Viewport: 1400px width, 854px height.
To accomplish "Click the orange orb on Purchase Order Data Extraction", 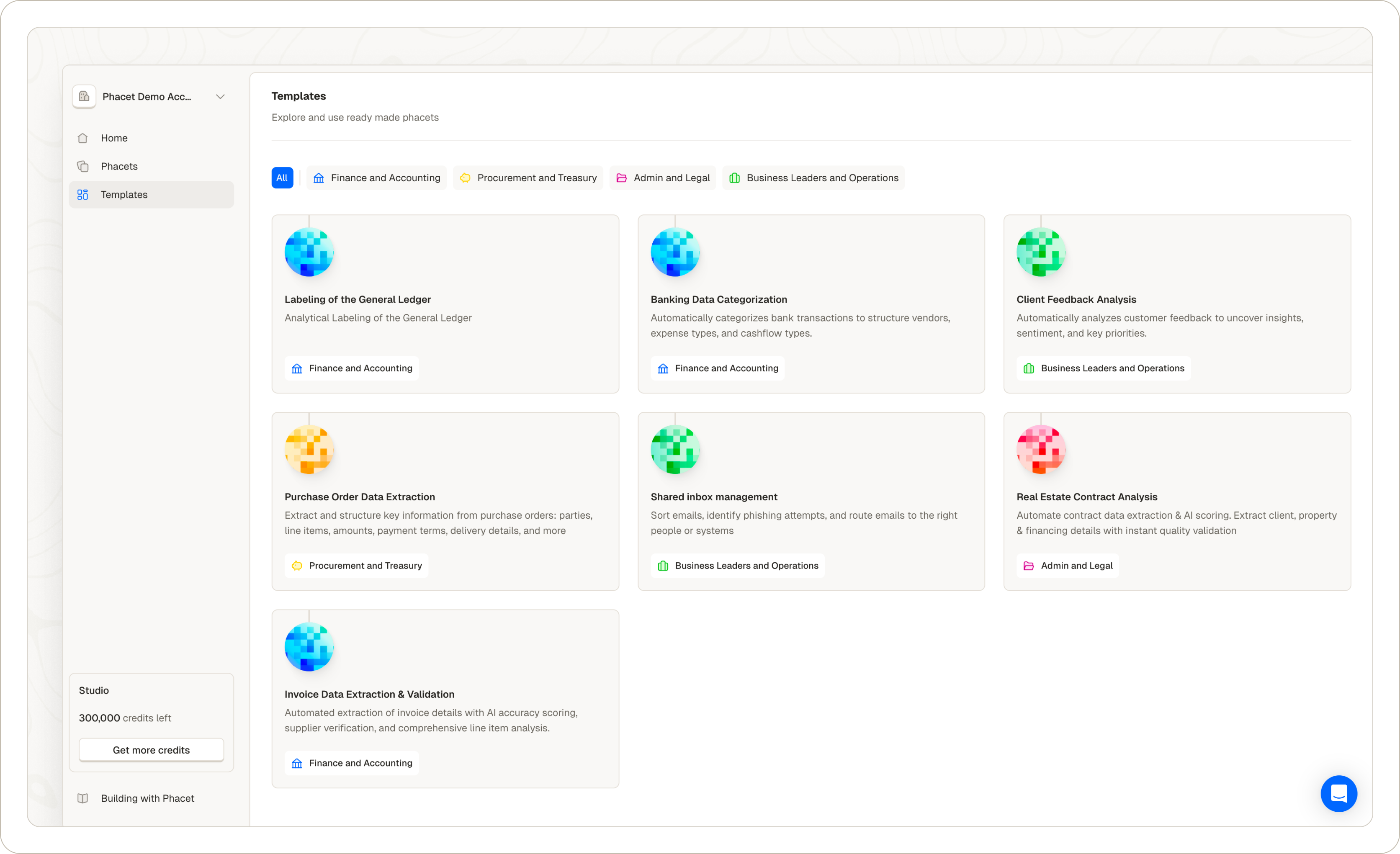I will click(x=309, y=450).
